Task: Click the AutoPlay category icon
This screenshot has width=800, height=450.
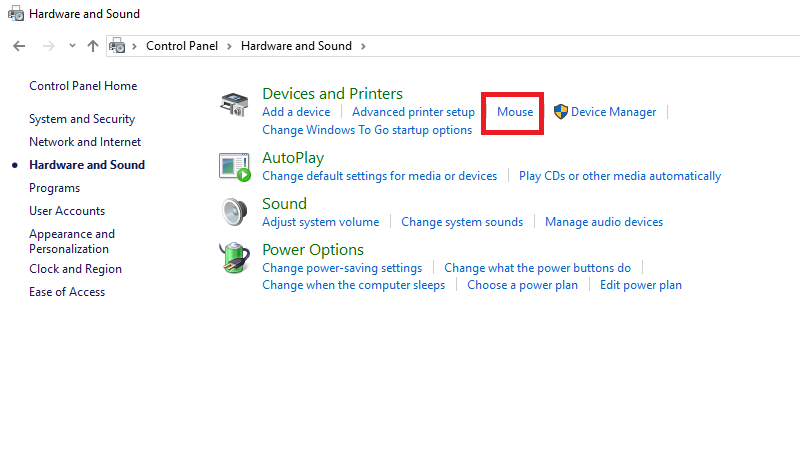Action: (x=234, y=167)
